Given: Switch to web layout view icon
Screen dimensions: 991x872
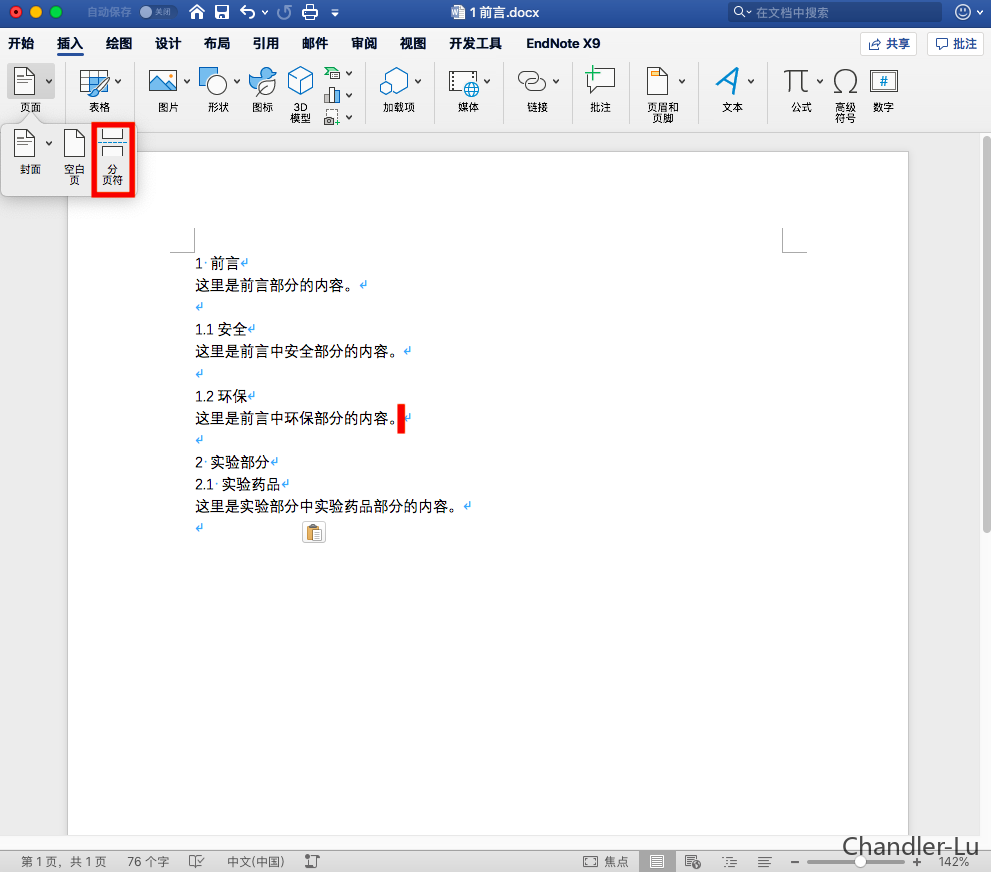Looking at the screenshot, I should point(693,861).
